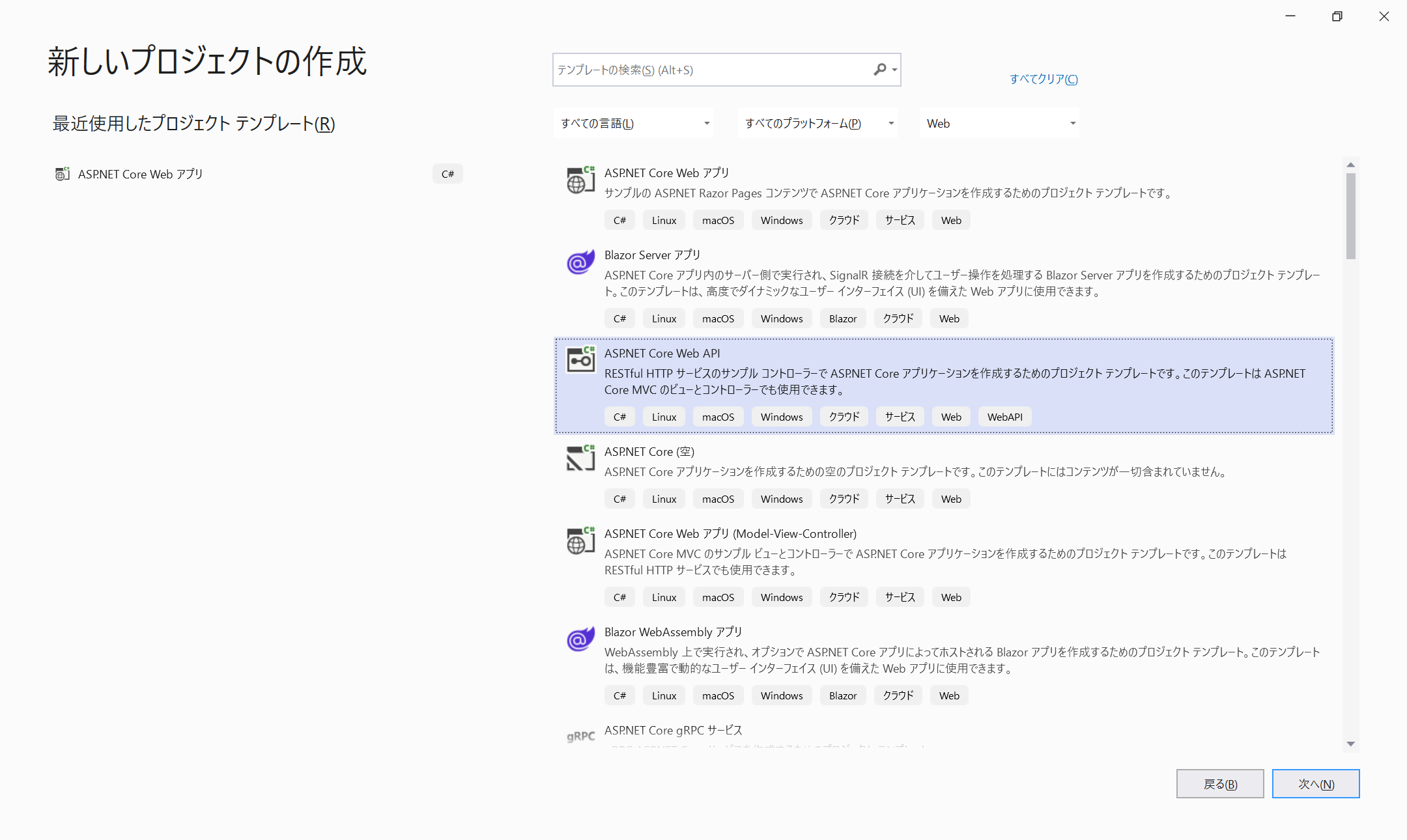Select Blazor Server アプリ template title

coord(652,255)
